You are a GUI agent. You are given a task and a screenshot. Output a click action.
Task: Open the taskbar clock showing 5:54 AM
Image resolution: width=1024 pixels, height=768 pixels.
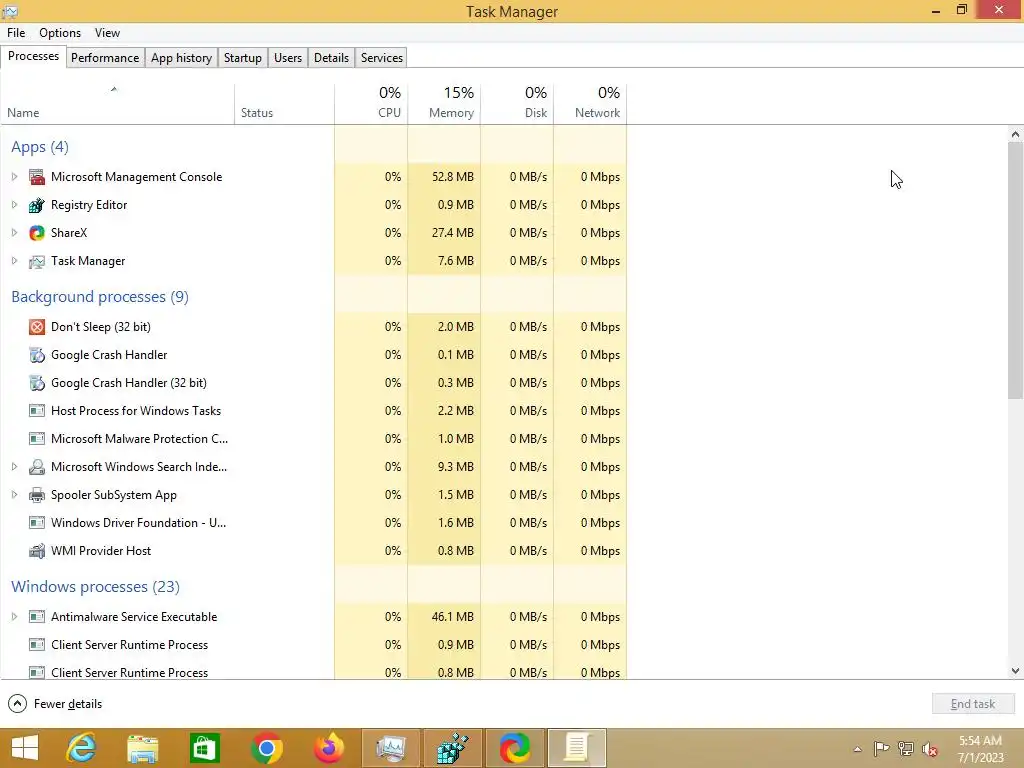click(x=980, y=748)
